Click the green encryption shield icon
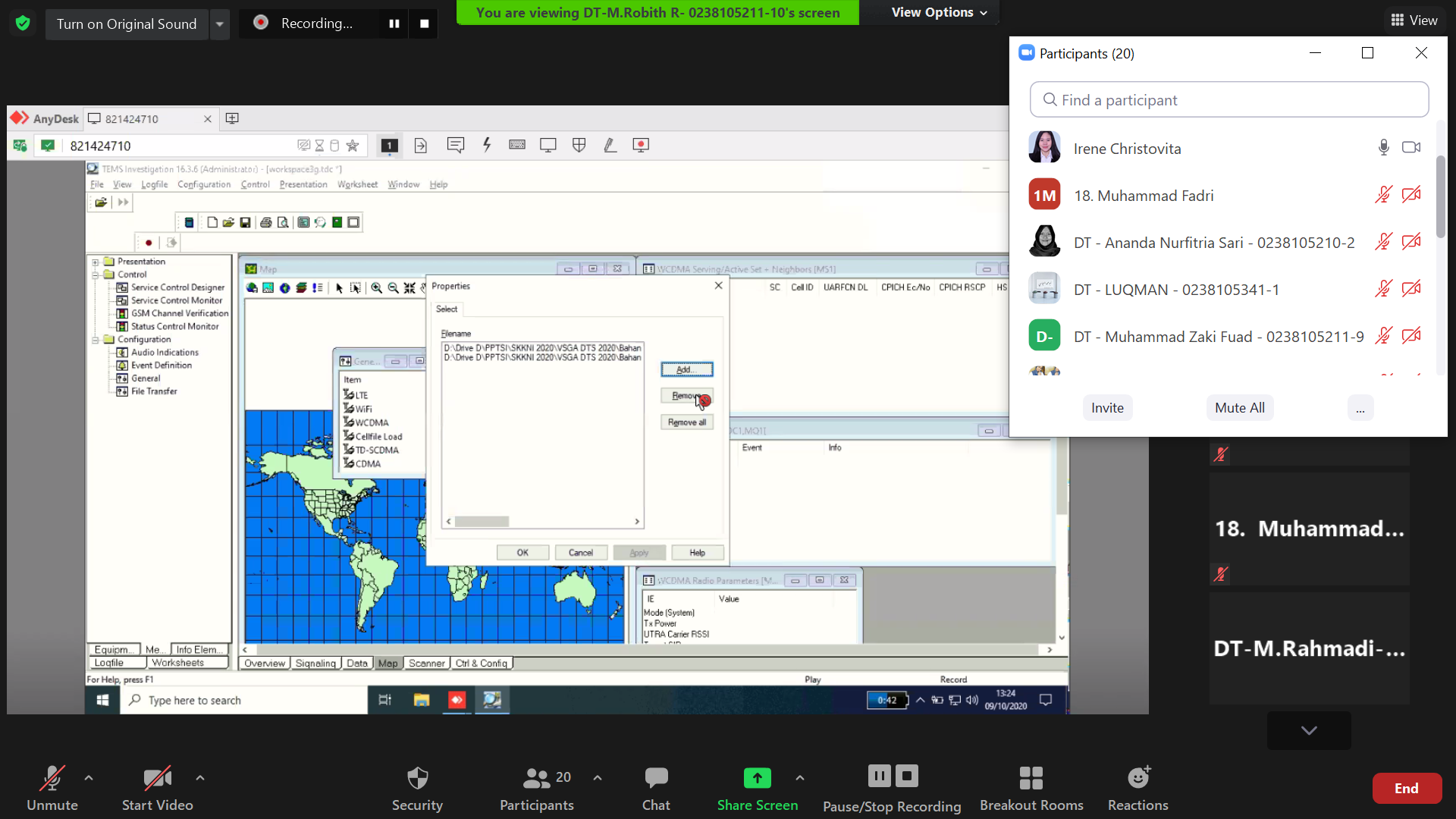Viewport: 1456px width, 819px height. coord(23,24)
